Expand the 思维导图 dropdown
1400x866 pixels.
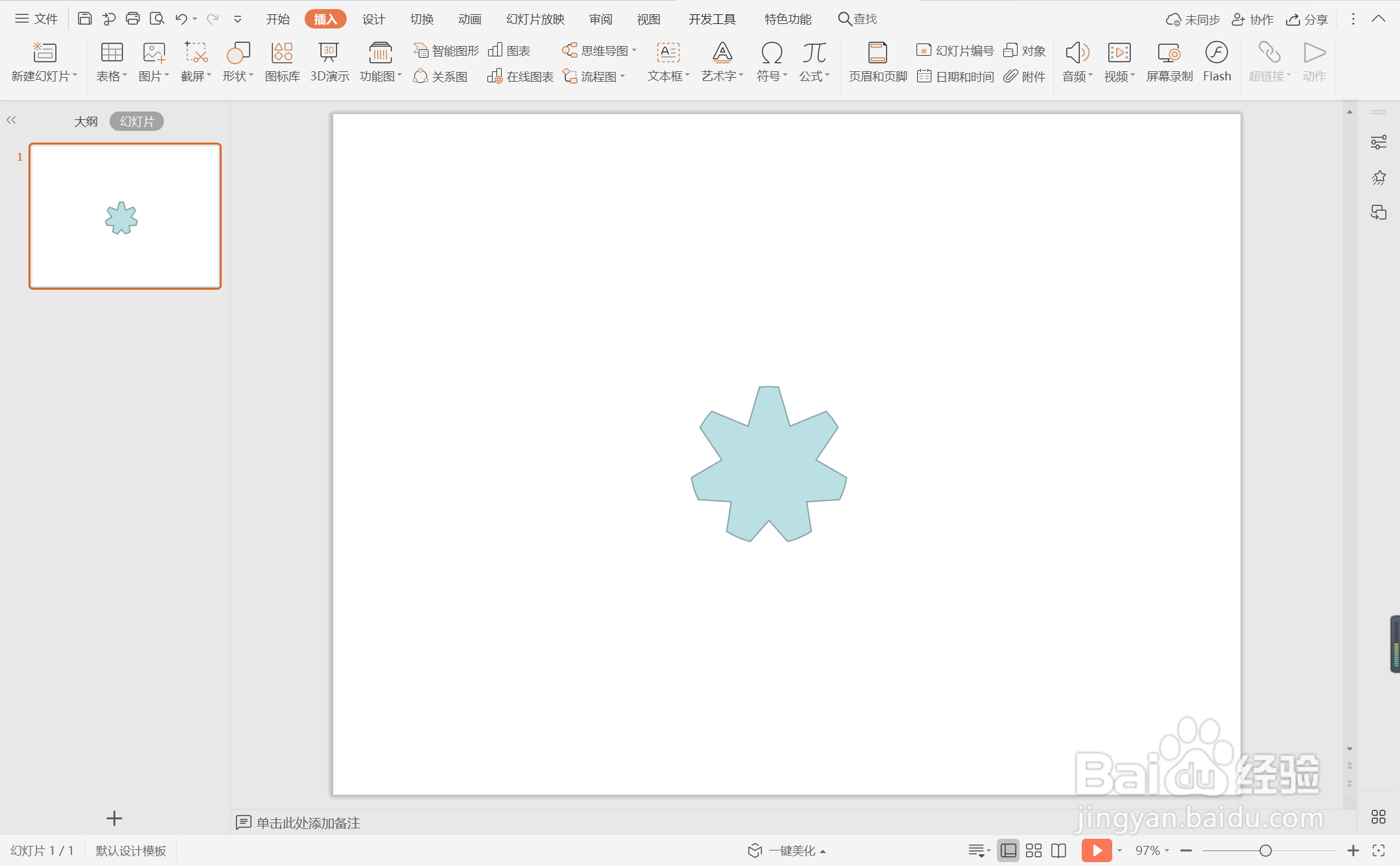(x=634, y=51)
